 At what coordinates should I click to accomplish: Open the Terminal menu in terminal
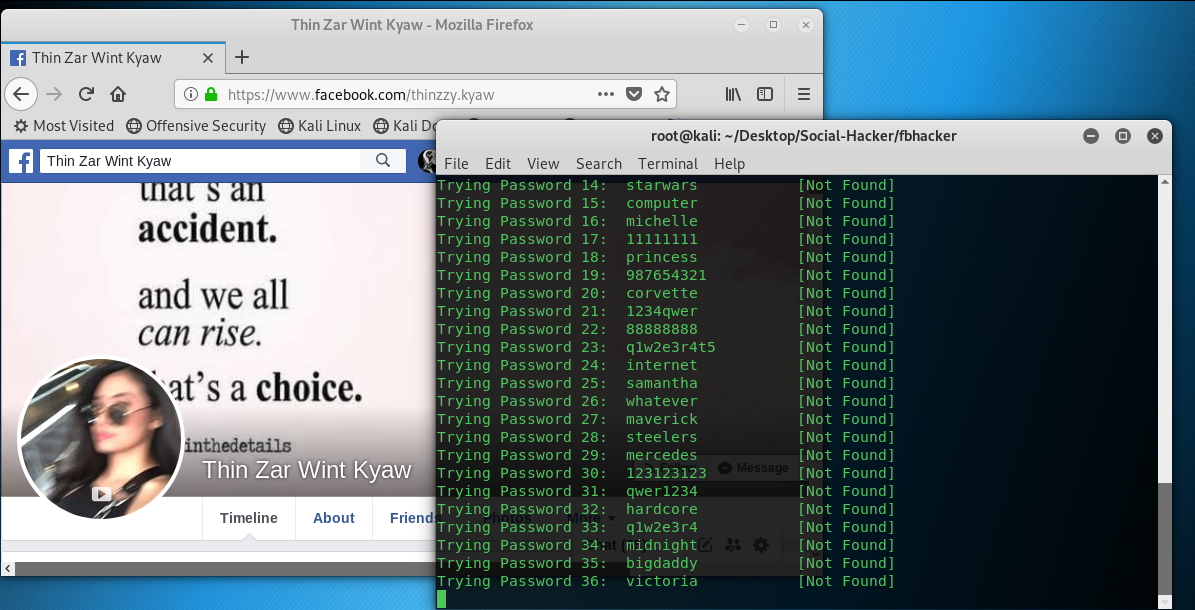[x=668, y=164]
